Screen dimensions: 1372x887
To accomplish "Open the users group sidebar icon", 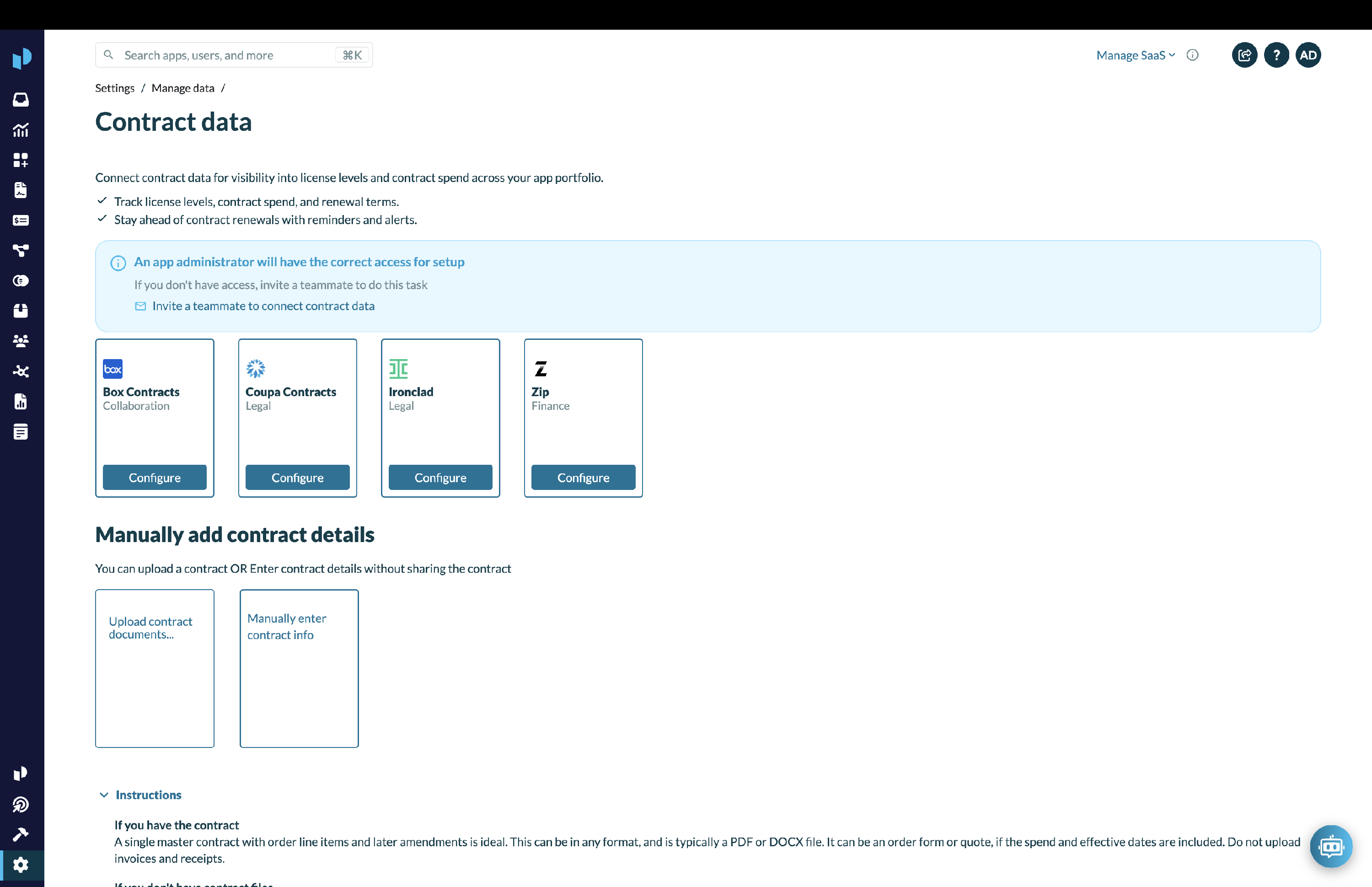I will click(x=21, y=341).
